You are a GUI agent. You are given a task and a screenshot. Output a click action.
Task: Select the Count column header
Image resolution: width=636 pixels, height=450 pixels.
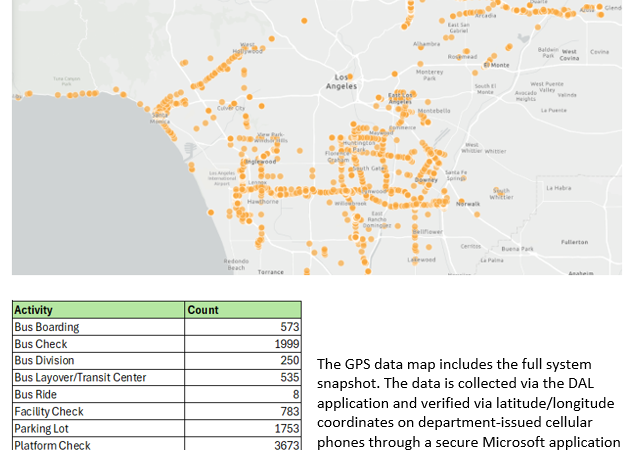pyautogui.click(x=203, y=310)
